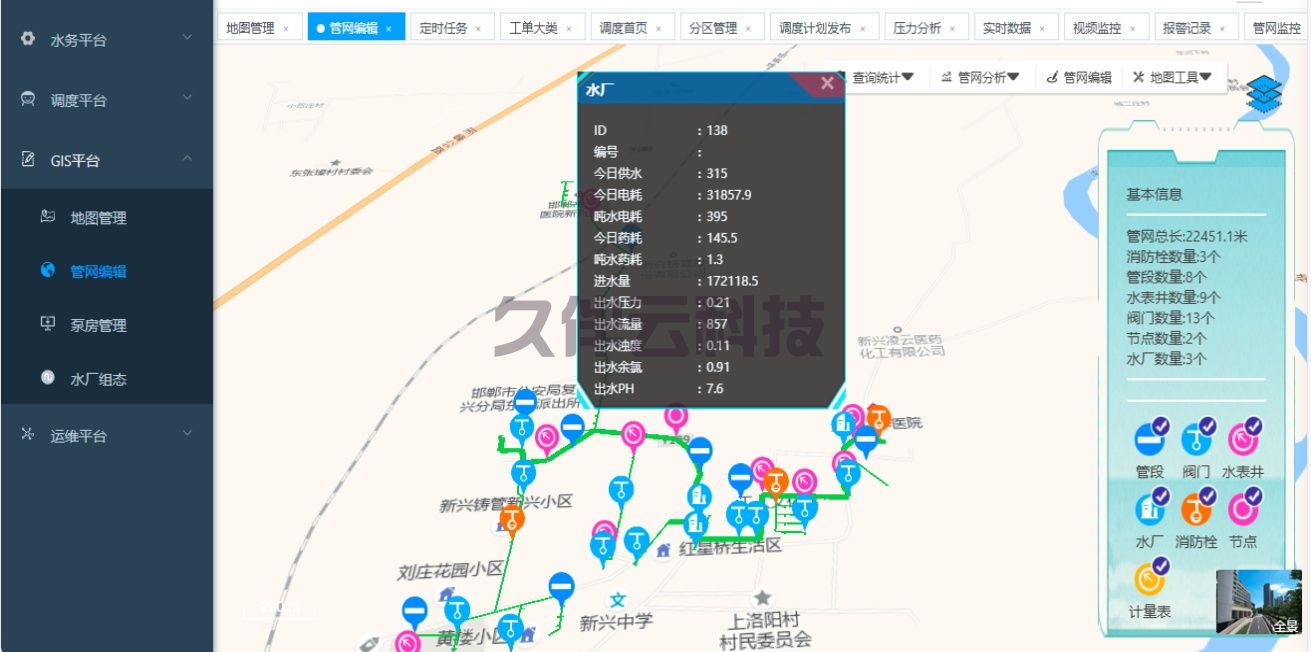Select the pipe segment marker left of 新兴中学
The image size is (1311, 652).
point(562,589)
